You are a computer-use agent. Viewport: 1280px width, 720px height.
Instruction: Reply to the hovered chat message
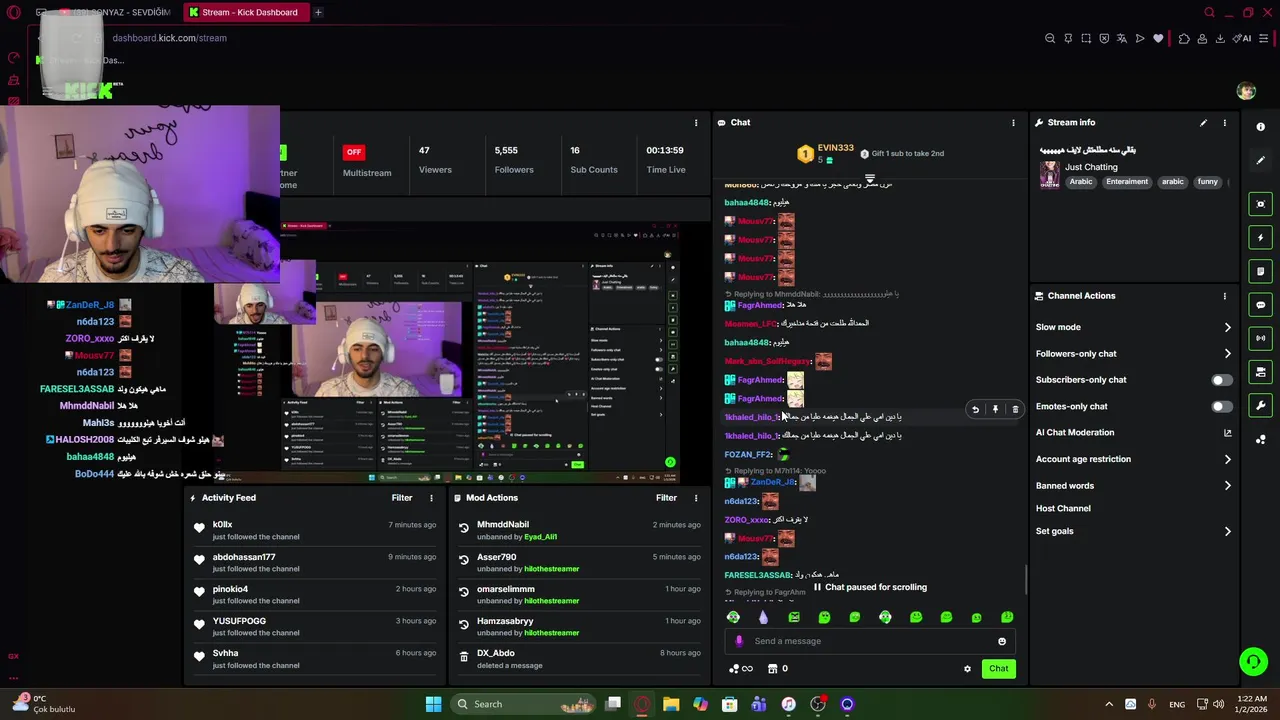click(975, 409)
